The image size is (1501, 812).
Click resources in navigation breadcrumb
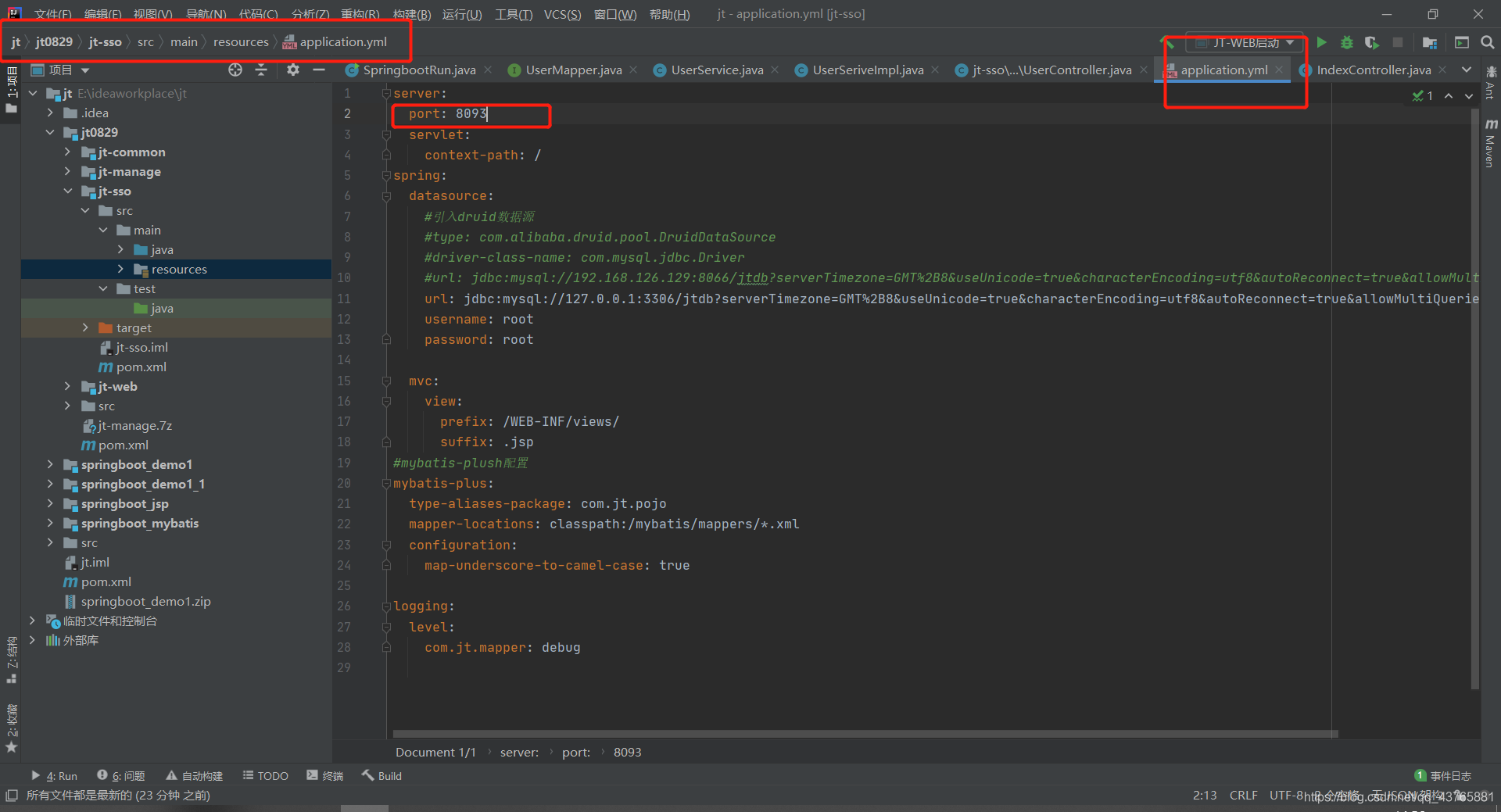(241, 42)
